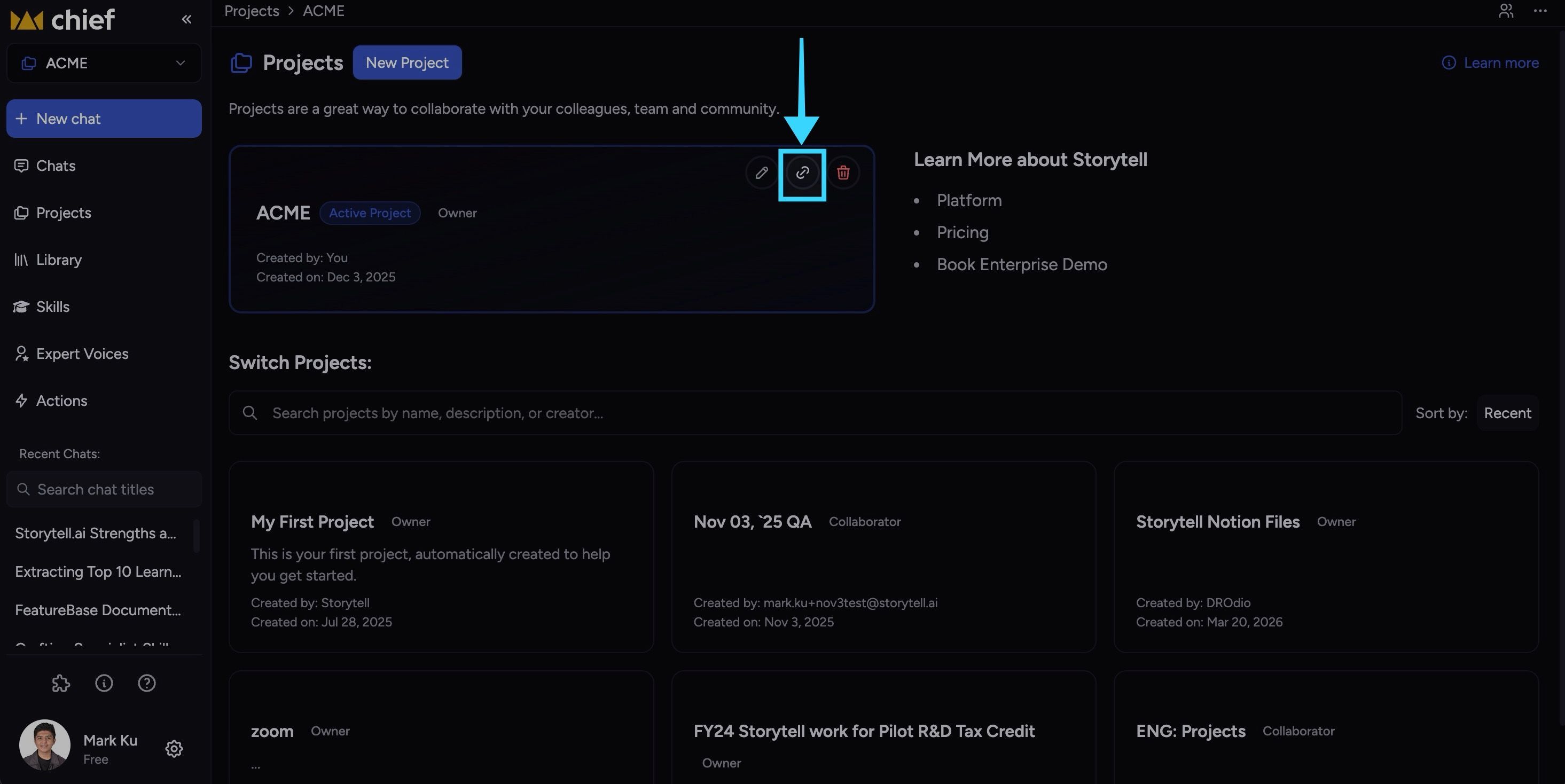Open the three-dot more options menu
Screen dimensions: 1565x784
click(1540, 11)
